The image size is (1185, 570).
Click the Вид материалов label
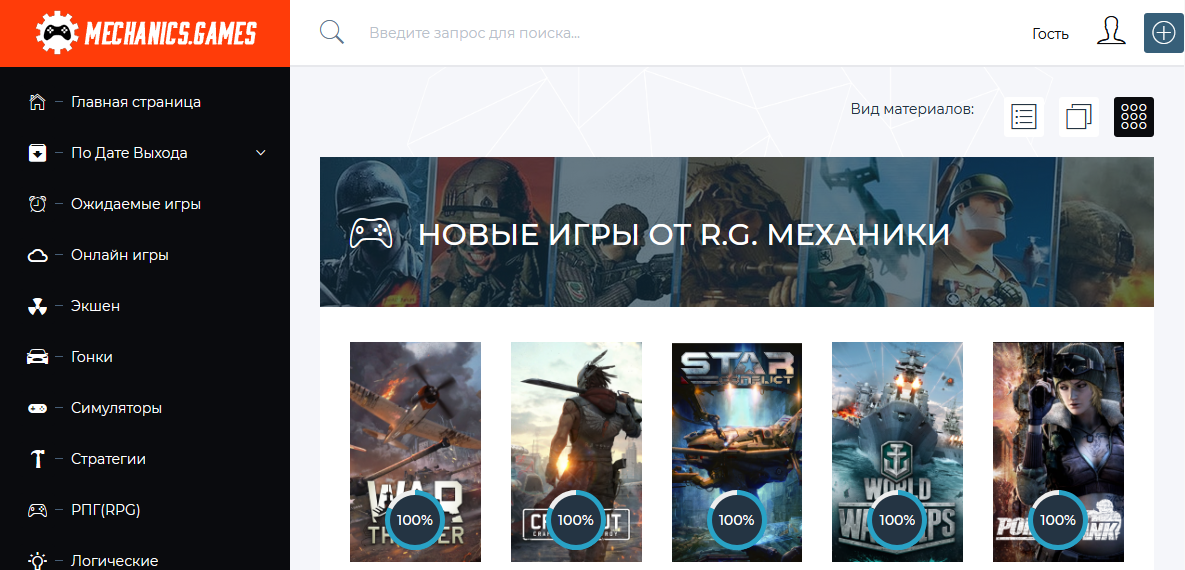click(912, 109)
